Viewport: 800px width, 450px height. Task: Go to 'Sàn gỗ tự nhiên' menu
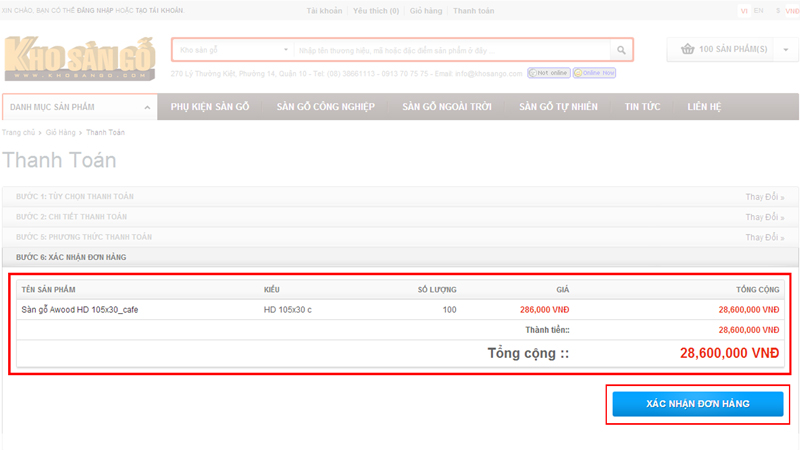click(x=560, y=107)
